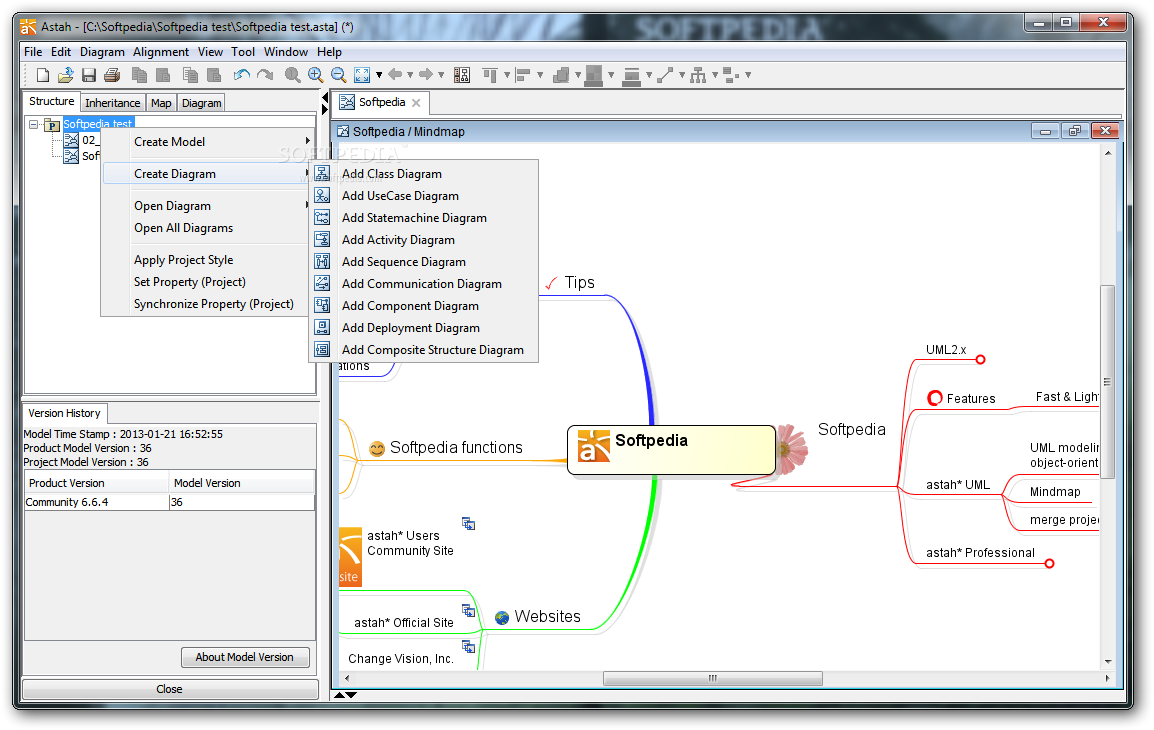The height and width of the screenshot is (730, 1154).
Task: Click the Align Top toolbar icon
Action: tap(490, 75)
